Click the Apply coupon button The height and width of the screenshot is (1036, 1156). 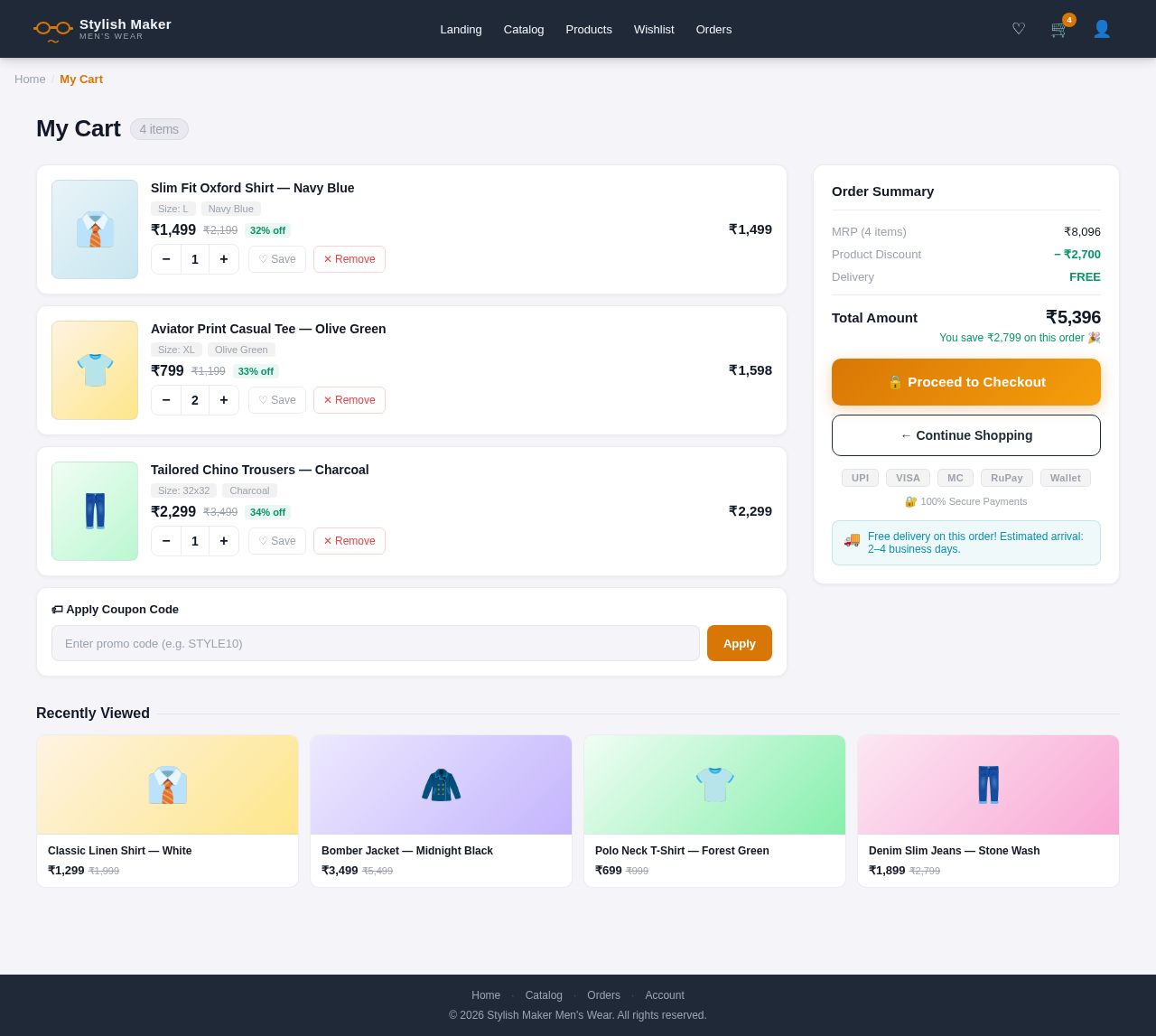click(x=740, y=643)
